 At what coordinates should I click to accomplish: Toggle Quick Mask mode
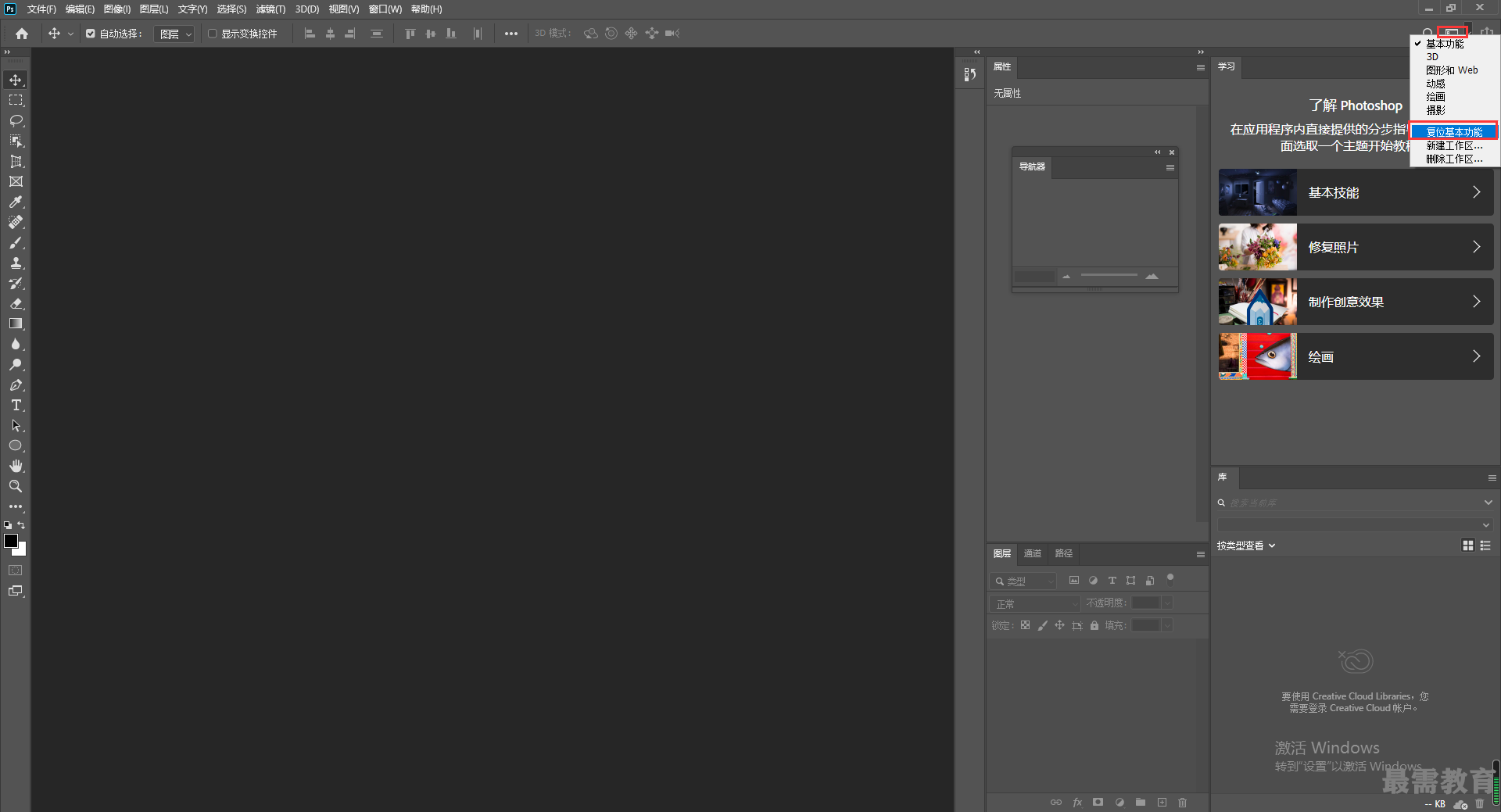(x=16, y=571)
